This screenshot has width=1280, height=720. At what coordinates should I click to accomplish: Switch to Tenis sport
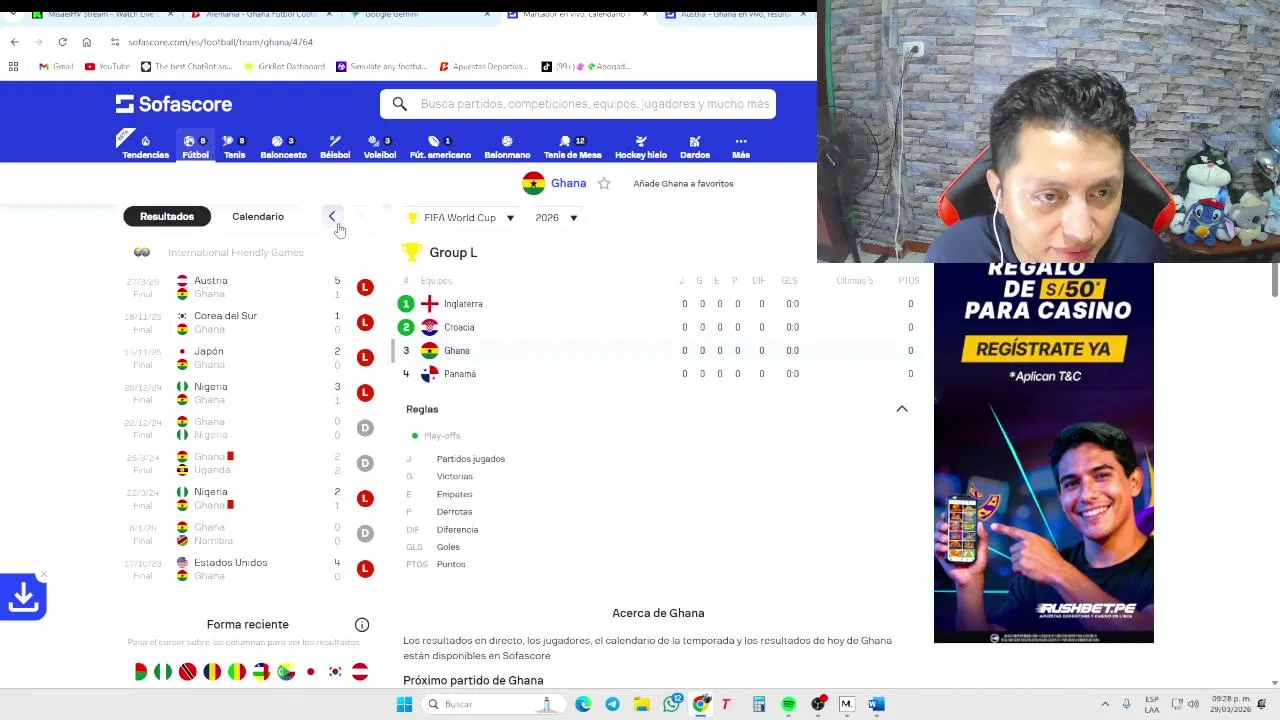pos(234,147)
